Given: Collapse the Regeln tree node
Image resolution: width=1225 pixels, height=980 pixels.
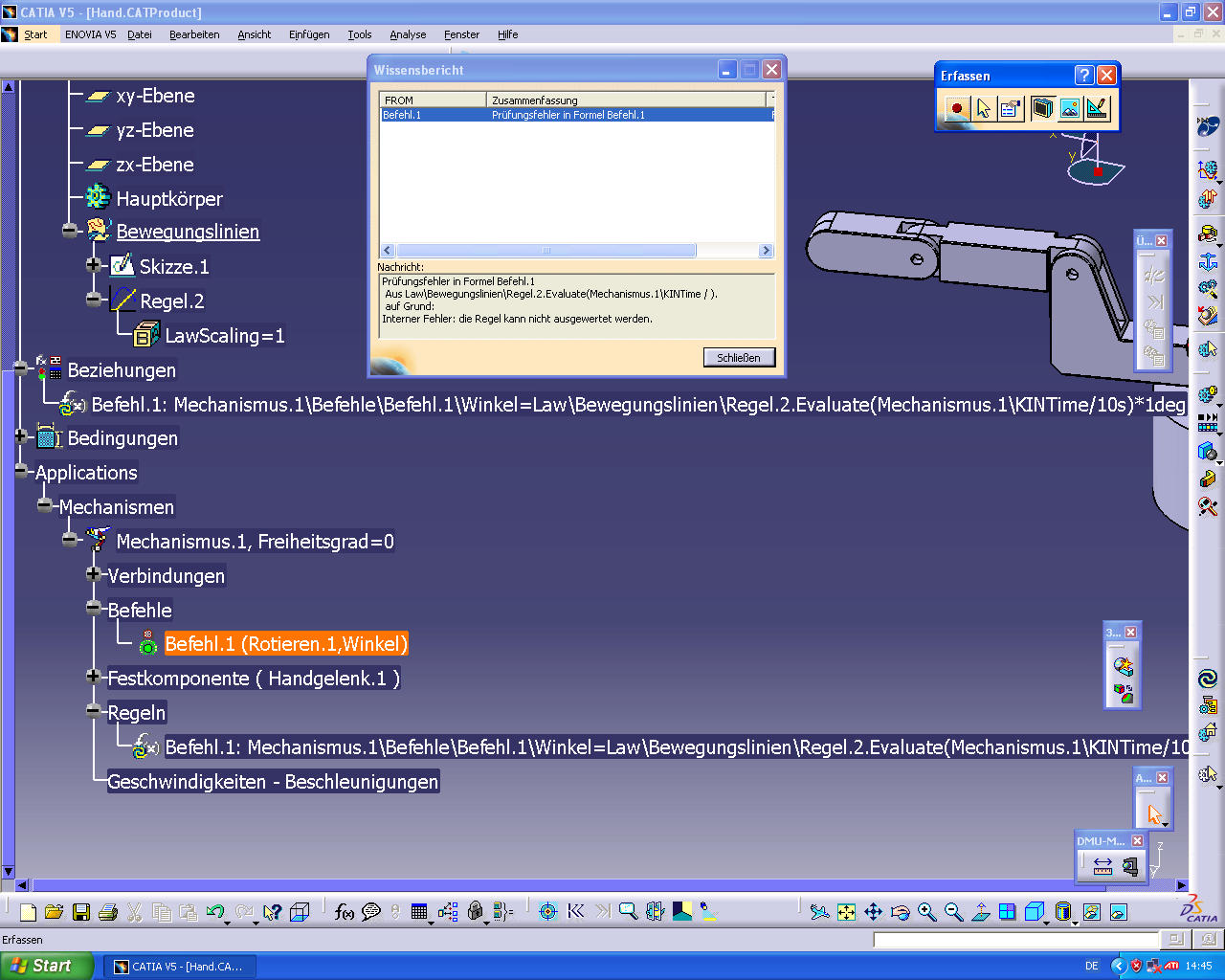Looking at the screenshot, I should 94,710.
